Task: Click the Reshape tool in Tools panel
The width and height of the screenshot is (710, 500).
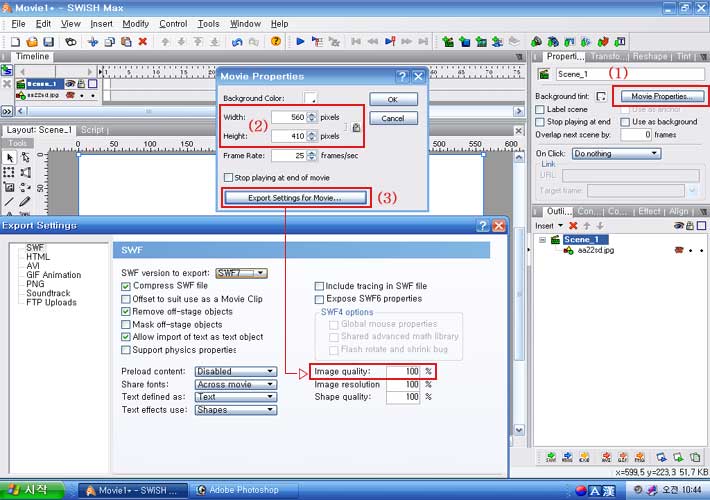Action: click(25, 158)
